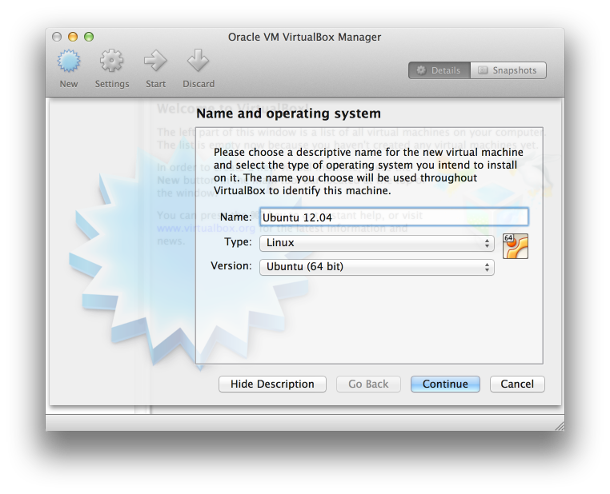
Task: Click the Name field containing Ubuntu 12.04
Action: click(x=394, y=217)
